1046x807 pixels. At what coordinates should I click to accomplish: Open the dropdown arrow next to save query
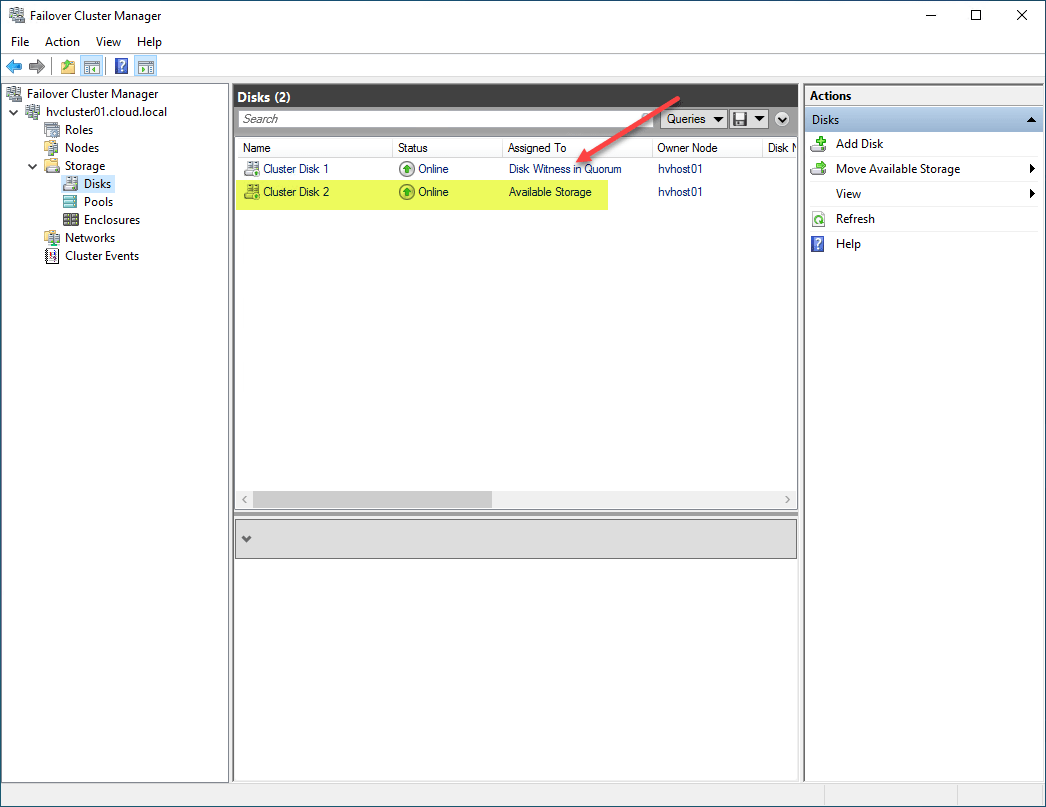pos(759,119)
